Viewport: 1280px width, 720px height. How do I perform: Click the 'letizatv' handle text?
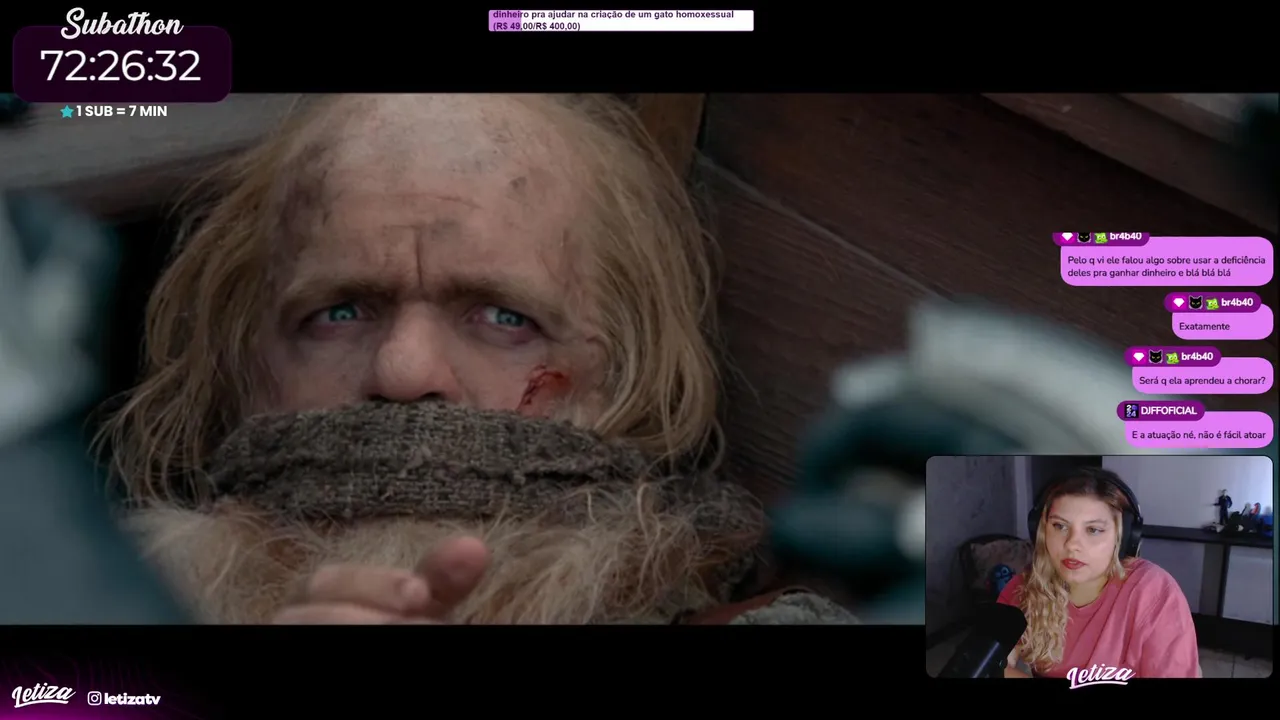(132, 698)
